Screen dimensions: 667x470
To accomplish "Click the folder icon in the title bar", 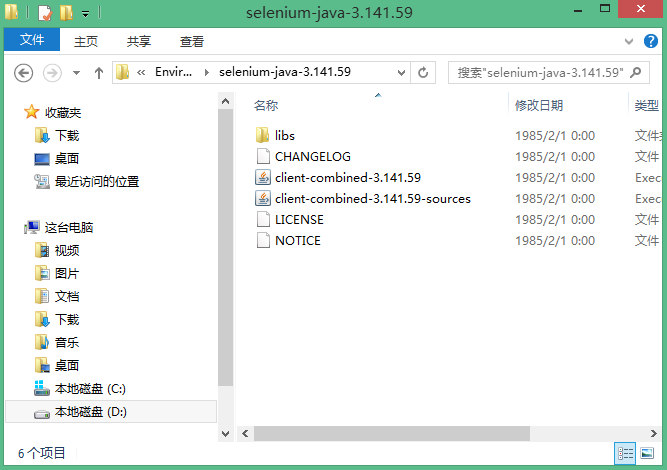I will click(11, 12).
